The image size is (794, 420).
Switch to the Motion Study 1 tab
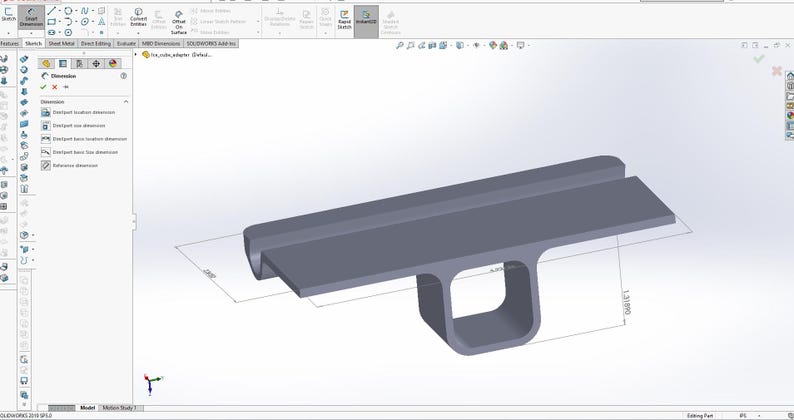point(120,408)
